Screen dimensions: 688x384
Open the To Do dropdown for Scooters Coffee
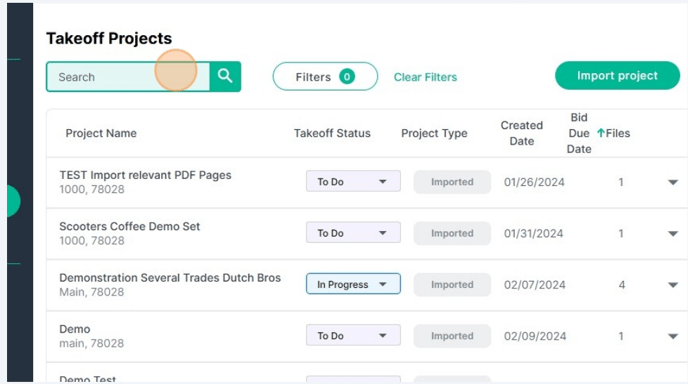click(353, 233)
